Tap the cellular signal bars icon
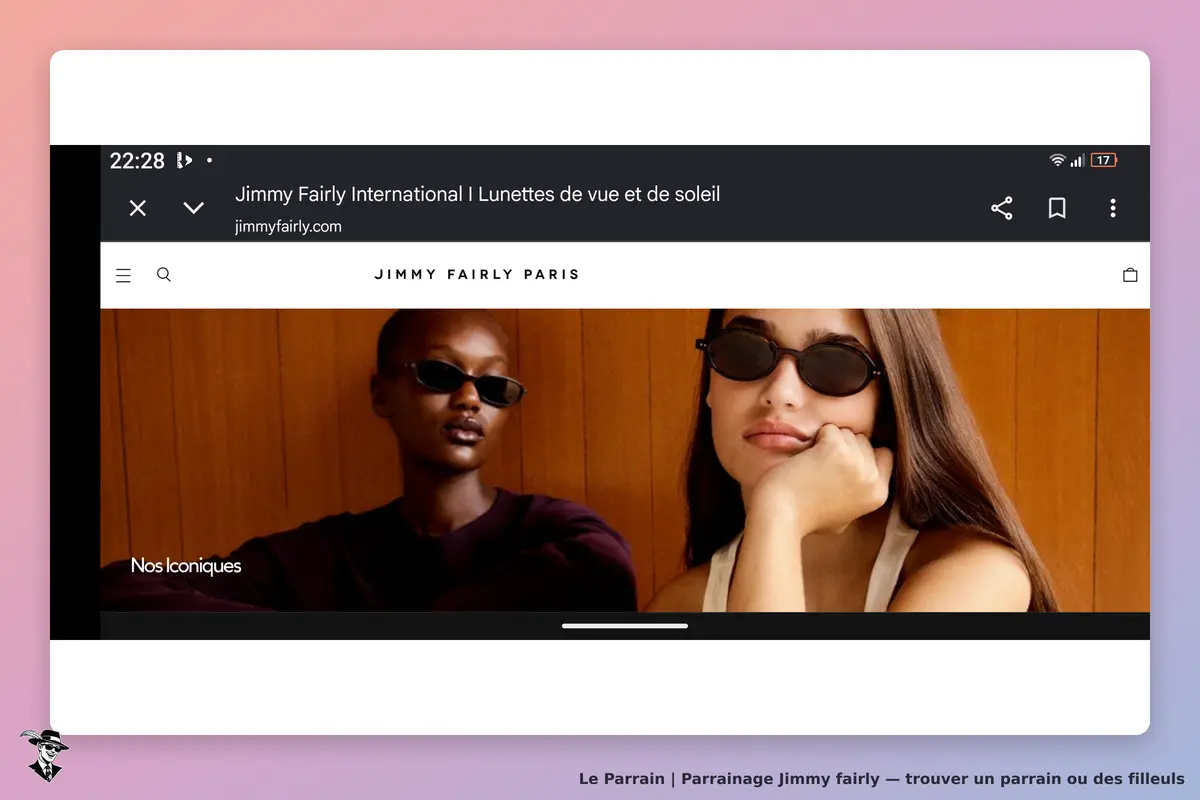 [x=1078, y=160]
